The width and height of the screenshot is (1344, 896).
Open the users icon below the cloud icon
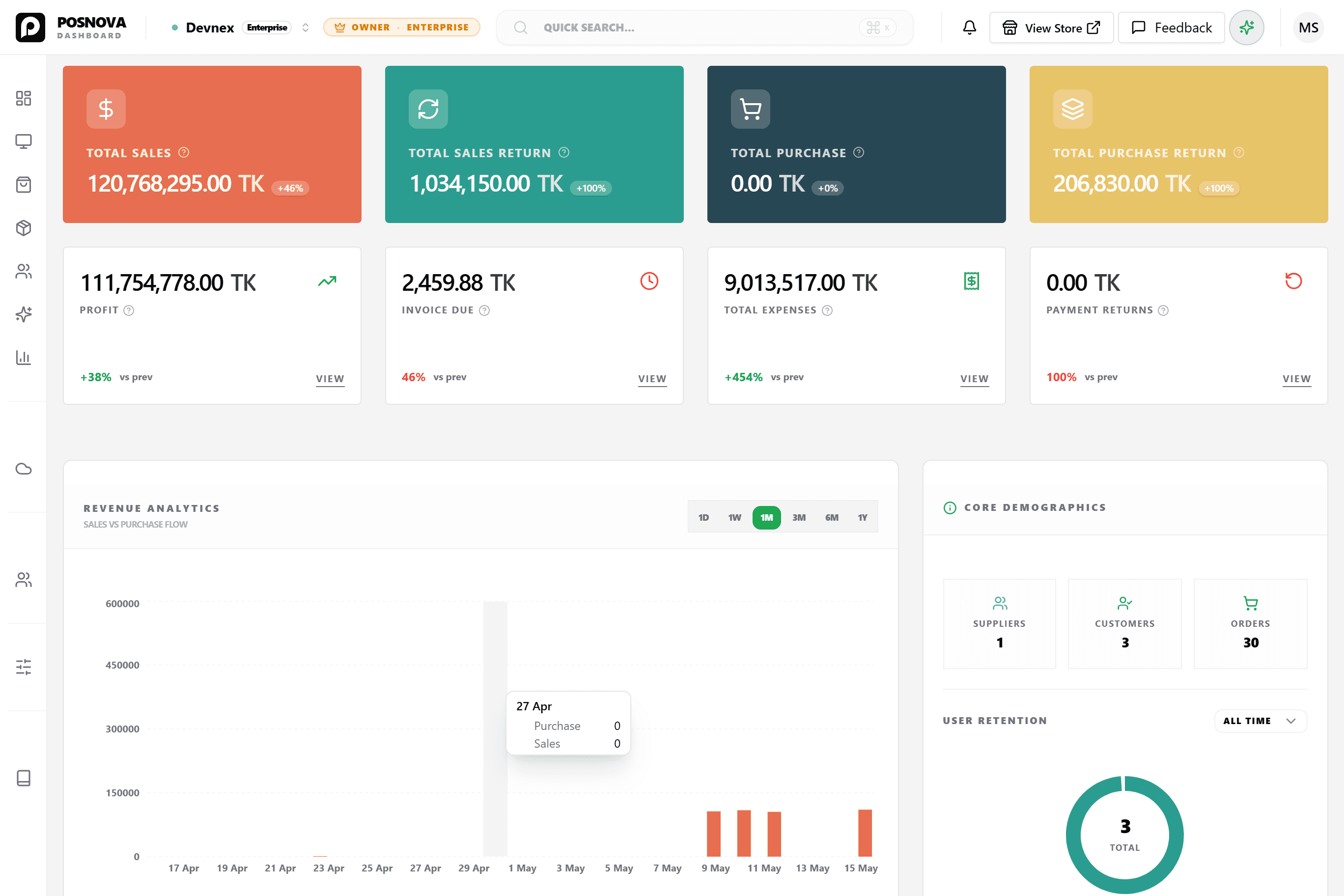(24, 580)
